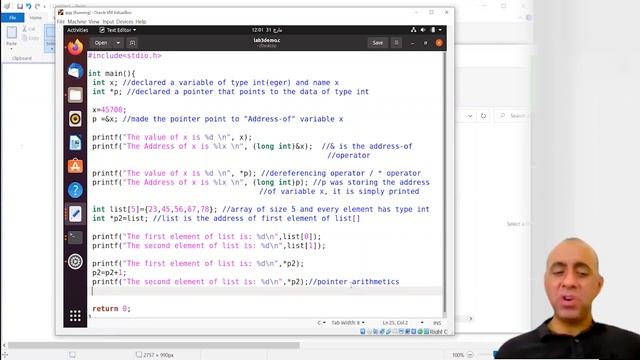Open the VirtualBox Machine menu
Screen dimensions: 640x360
[x=77, y=22]
